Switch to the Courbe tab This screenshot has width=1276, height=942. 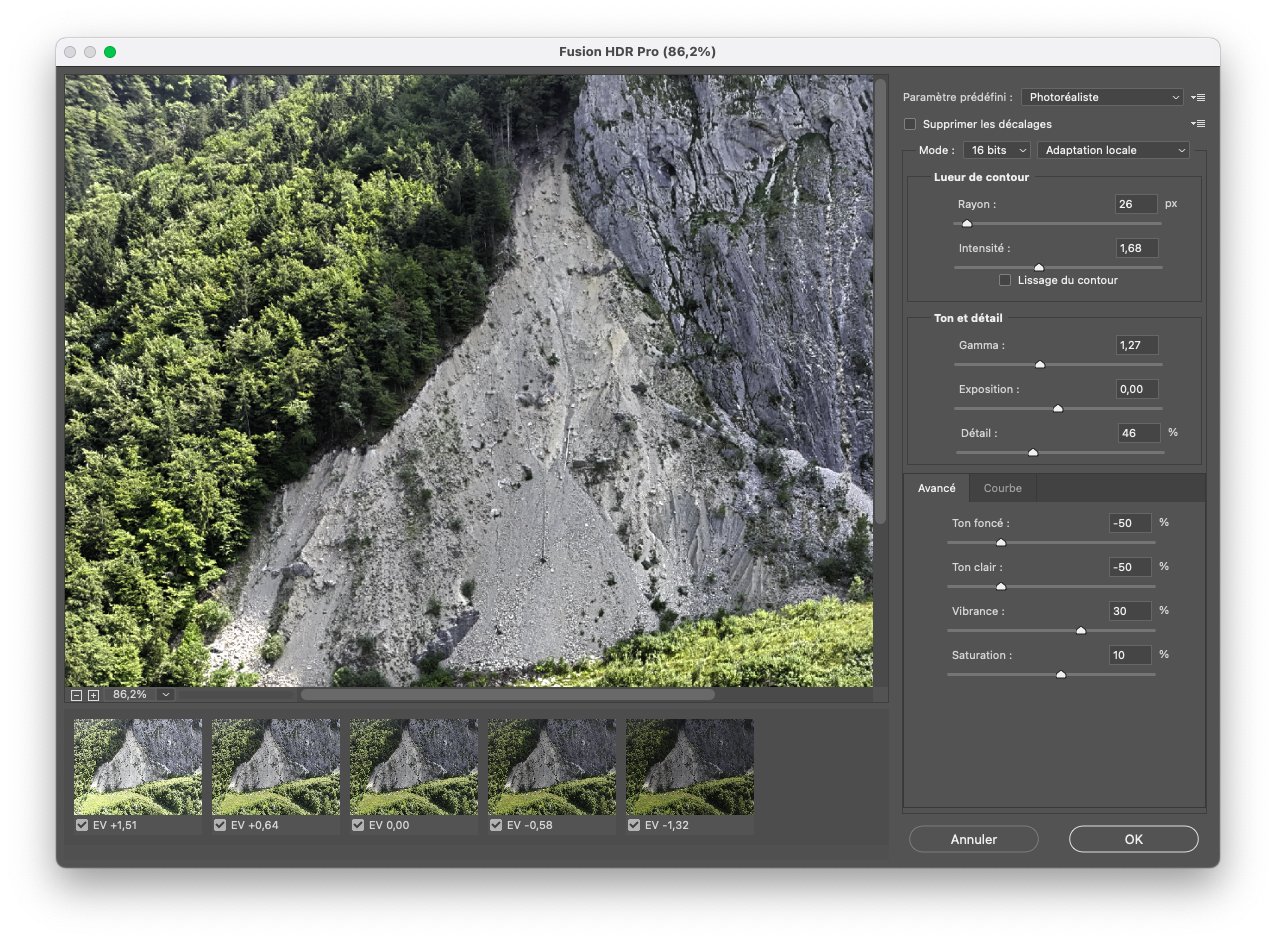click(x=1002, y=488)
